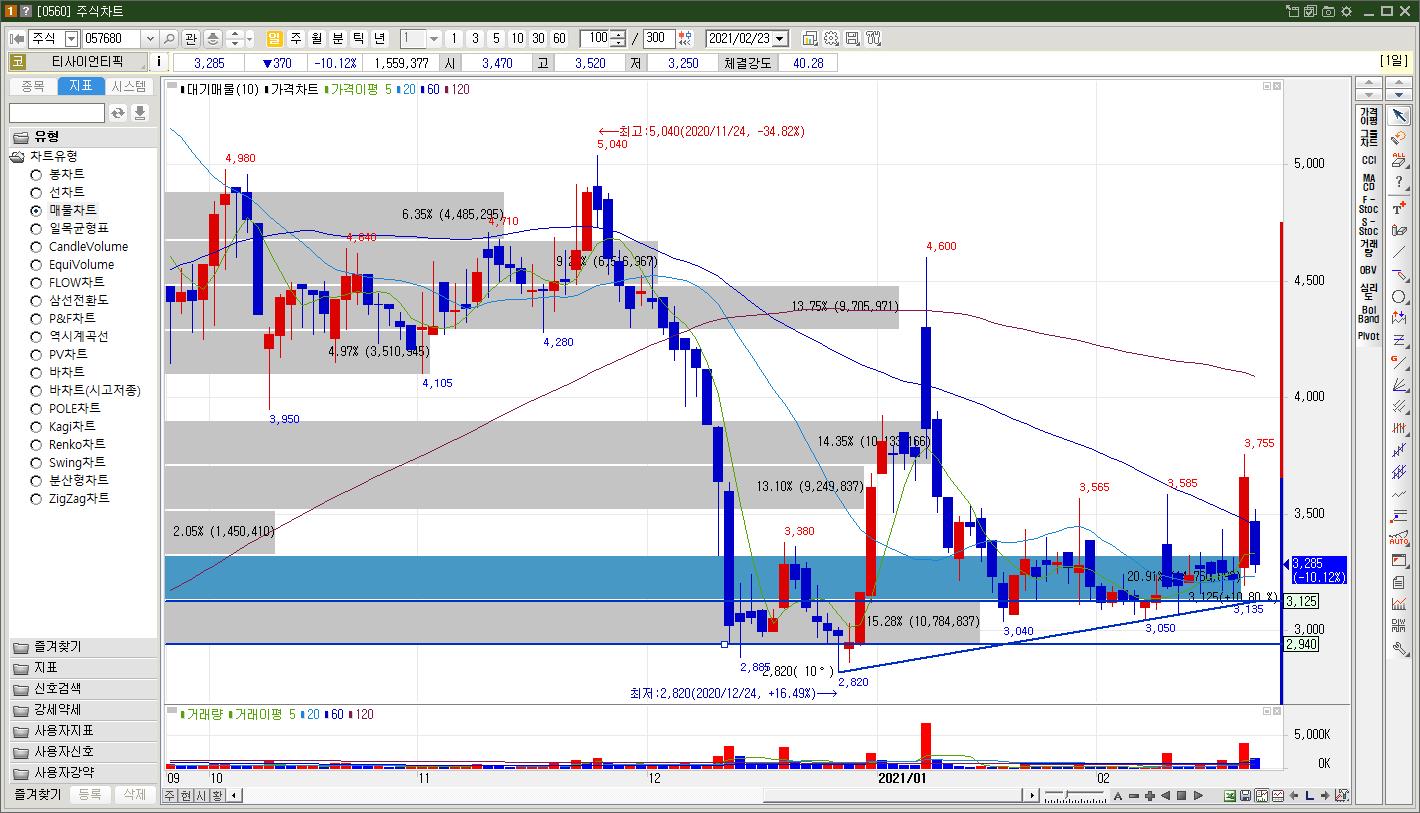Viewport: 1420px width, 813px height.
Task: Click the first-record arrow icon left of 주식 dropdown
Action: (17, 38)
